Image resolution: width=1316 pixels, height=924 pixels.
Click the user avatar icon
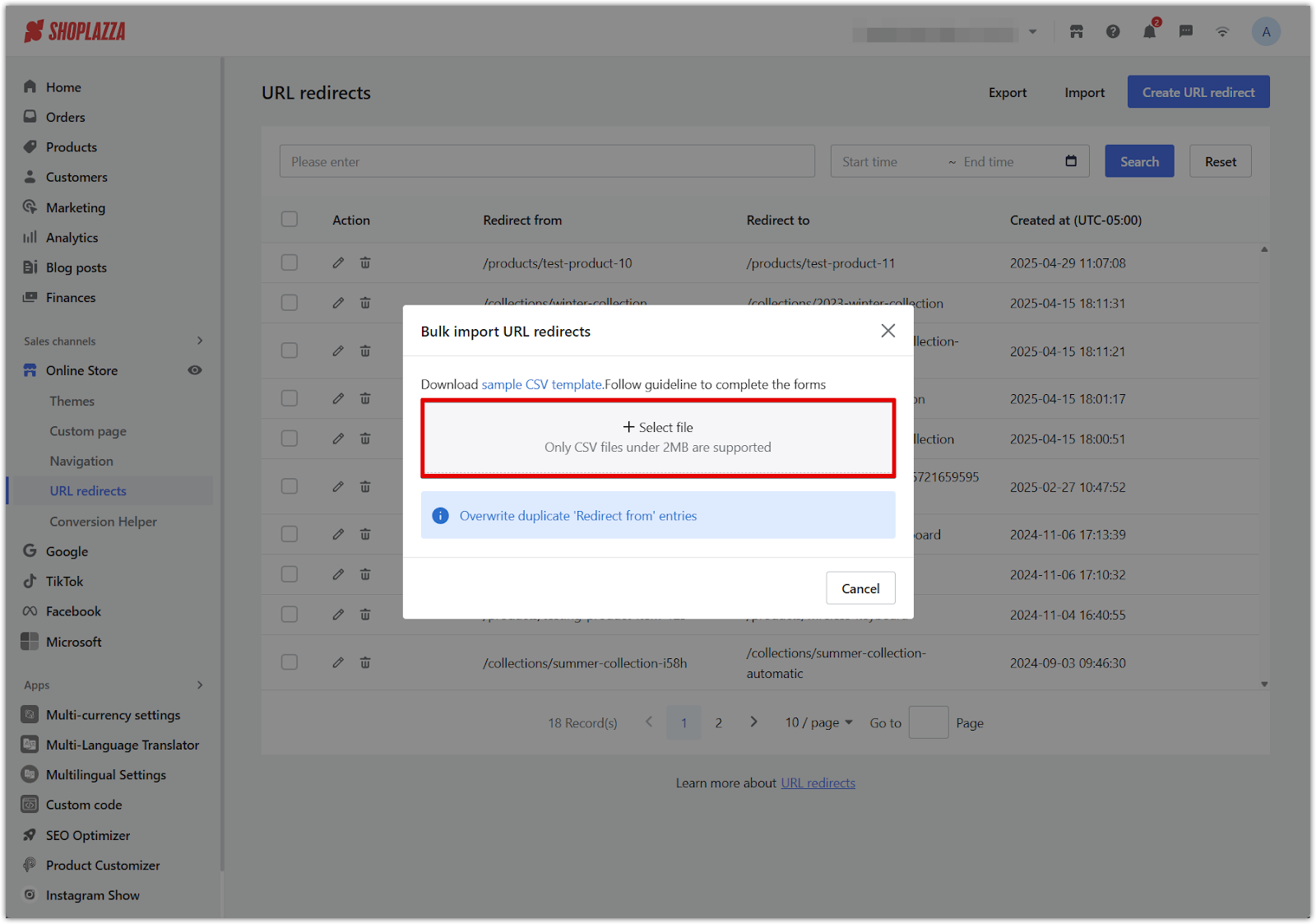coord(1265,32)
